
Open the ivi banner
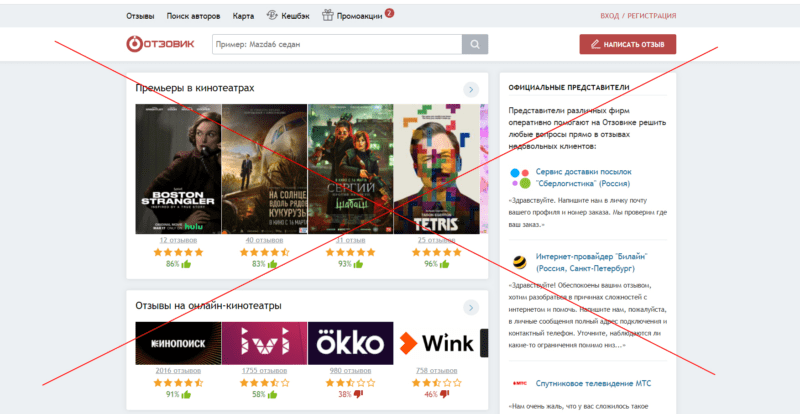point(264,343)
